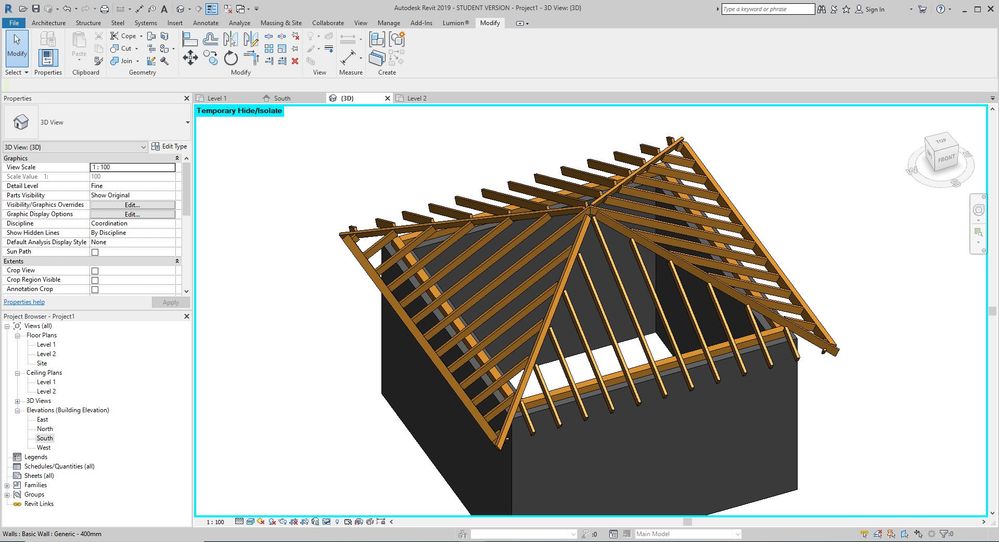Expand the 3D Views tree node

point(18,401)
